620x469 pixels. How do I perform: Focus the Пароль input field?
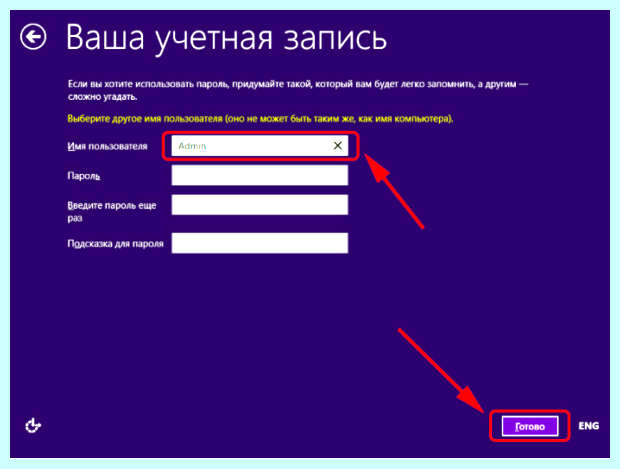[260, 175]
